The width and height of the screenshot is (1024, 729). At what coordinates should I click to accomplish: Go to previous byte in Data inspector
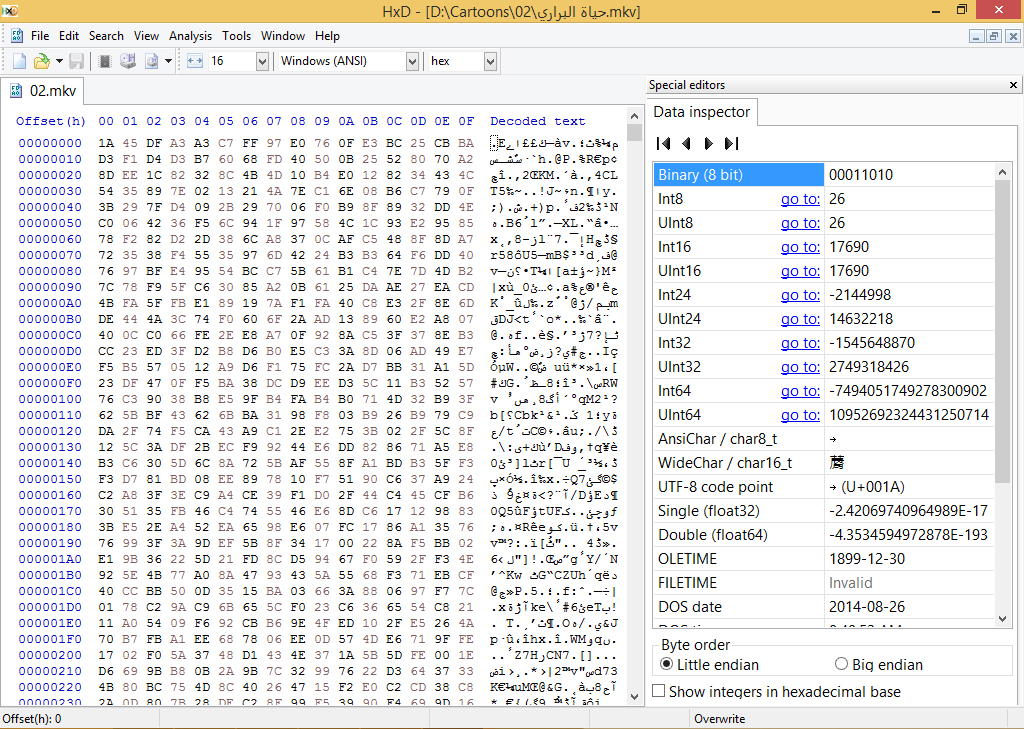(686, 143)
